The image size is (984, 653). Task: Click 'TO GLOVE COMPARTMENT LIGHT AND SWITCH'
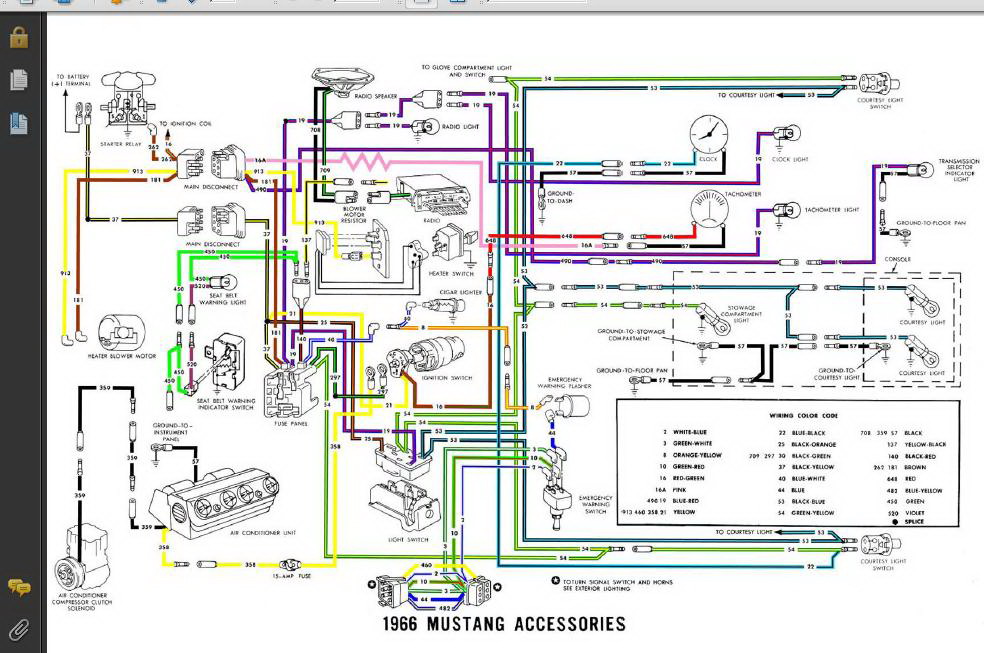[x=467, y=71]
